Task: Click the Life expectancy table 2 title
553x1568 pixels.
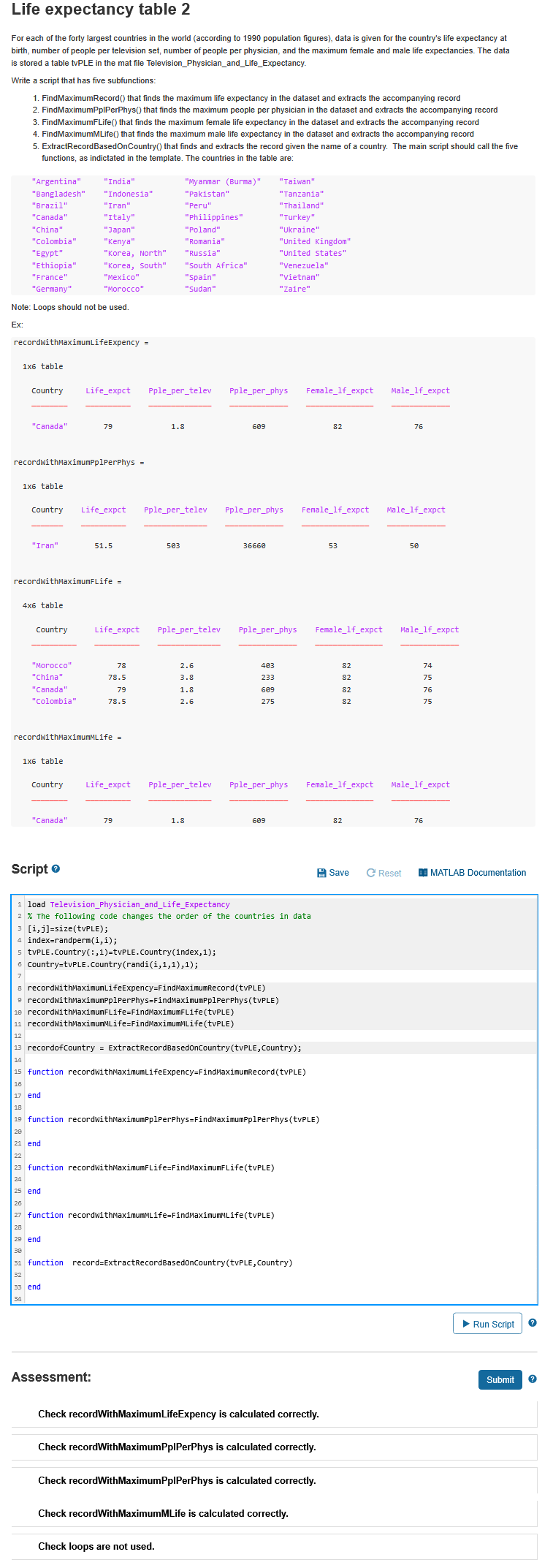Action: 101,10
